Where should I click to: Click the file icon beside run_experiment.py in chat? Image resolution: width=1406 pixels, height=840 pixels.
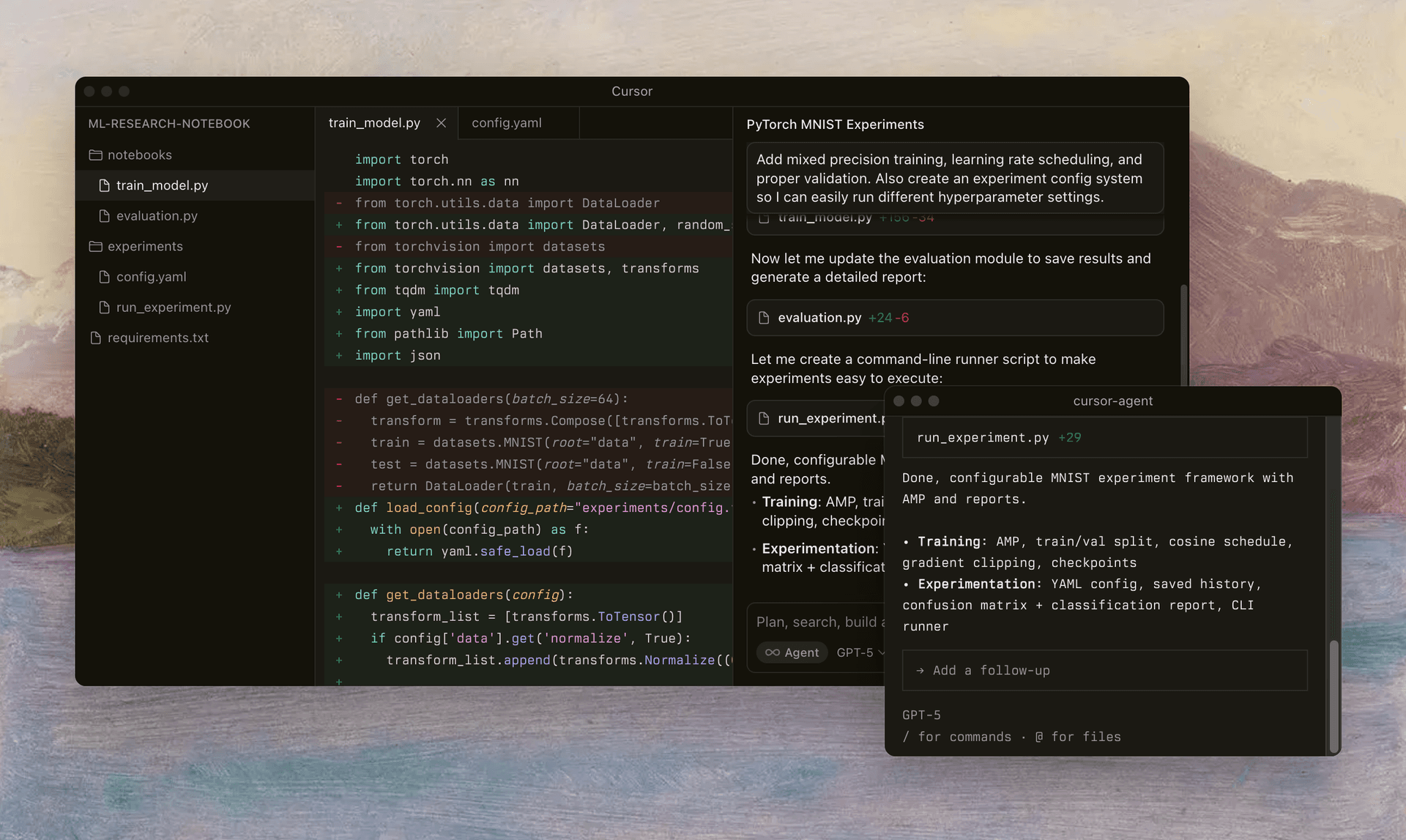764,418
